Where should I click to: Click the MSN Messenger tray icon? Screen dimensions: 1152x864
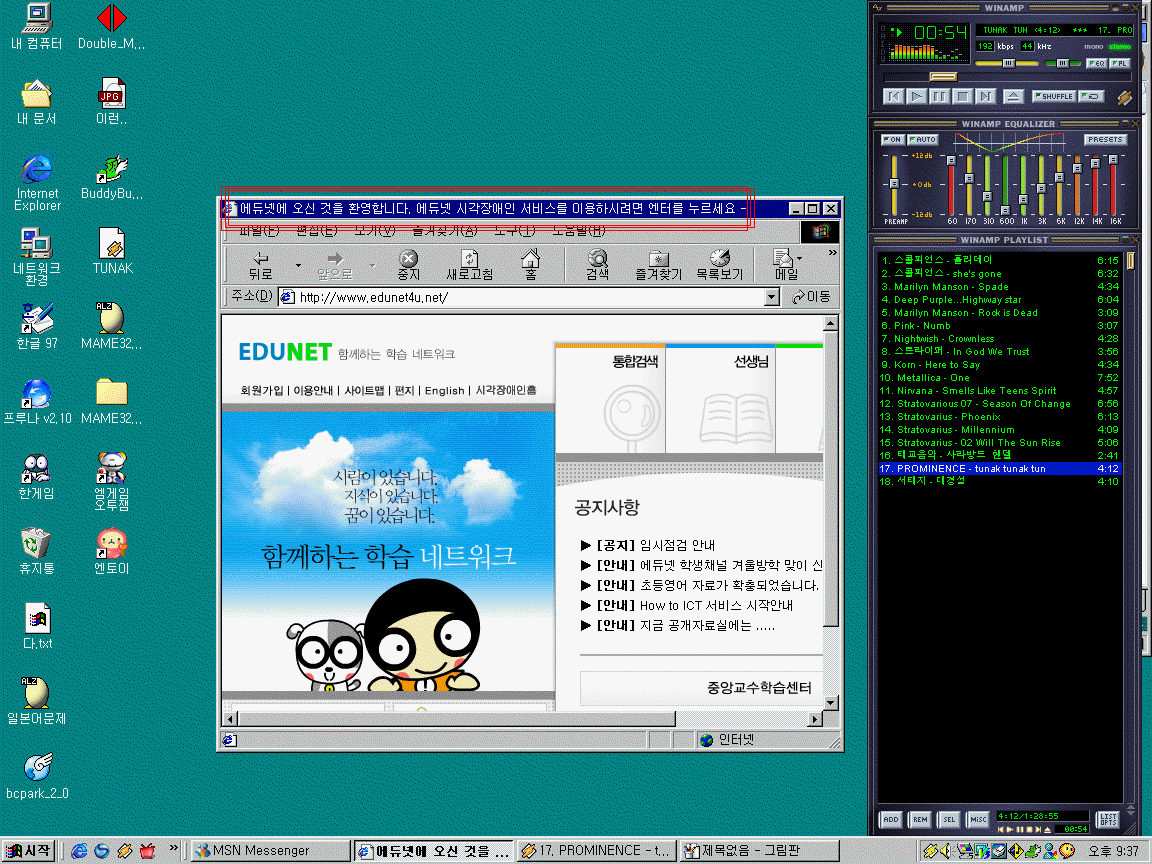click(x=1051, y=851)
